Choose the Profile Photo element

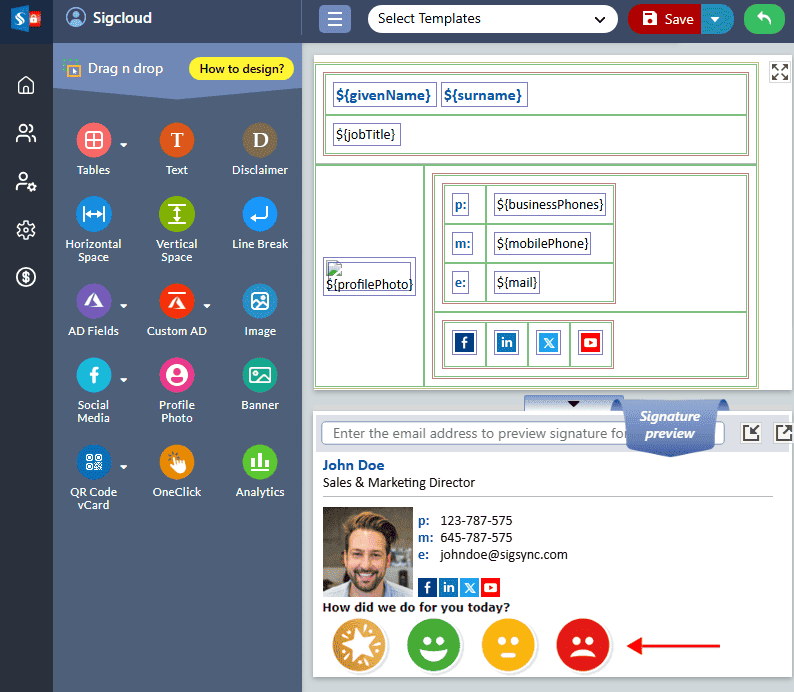click(x=177, y=375)
